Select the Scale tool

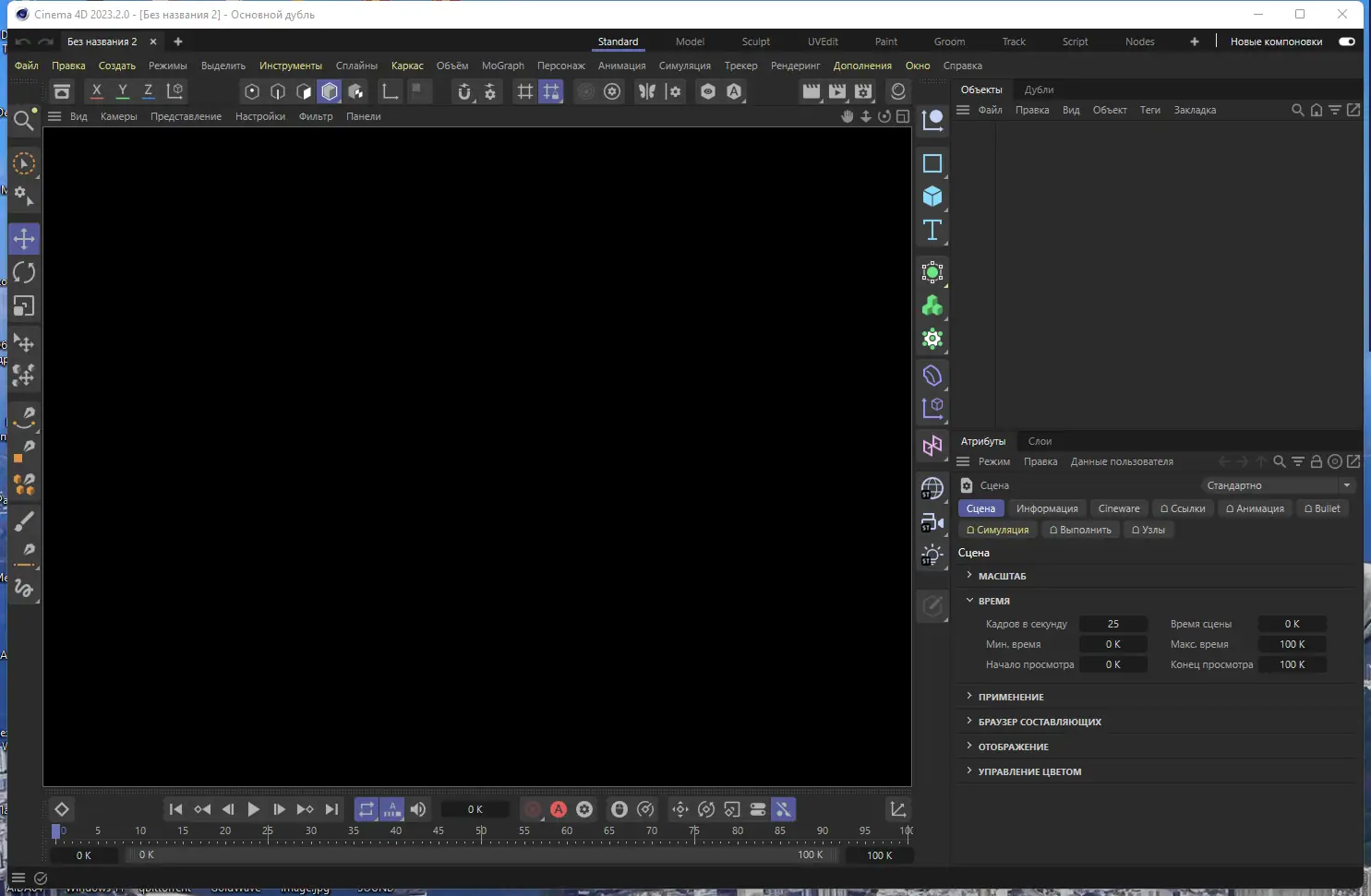tap(24, 305)
